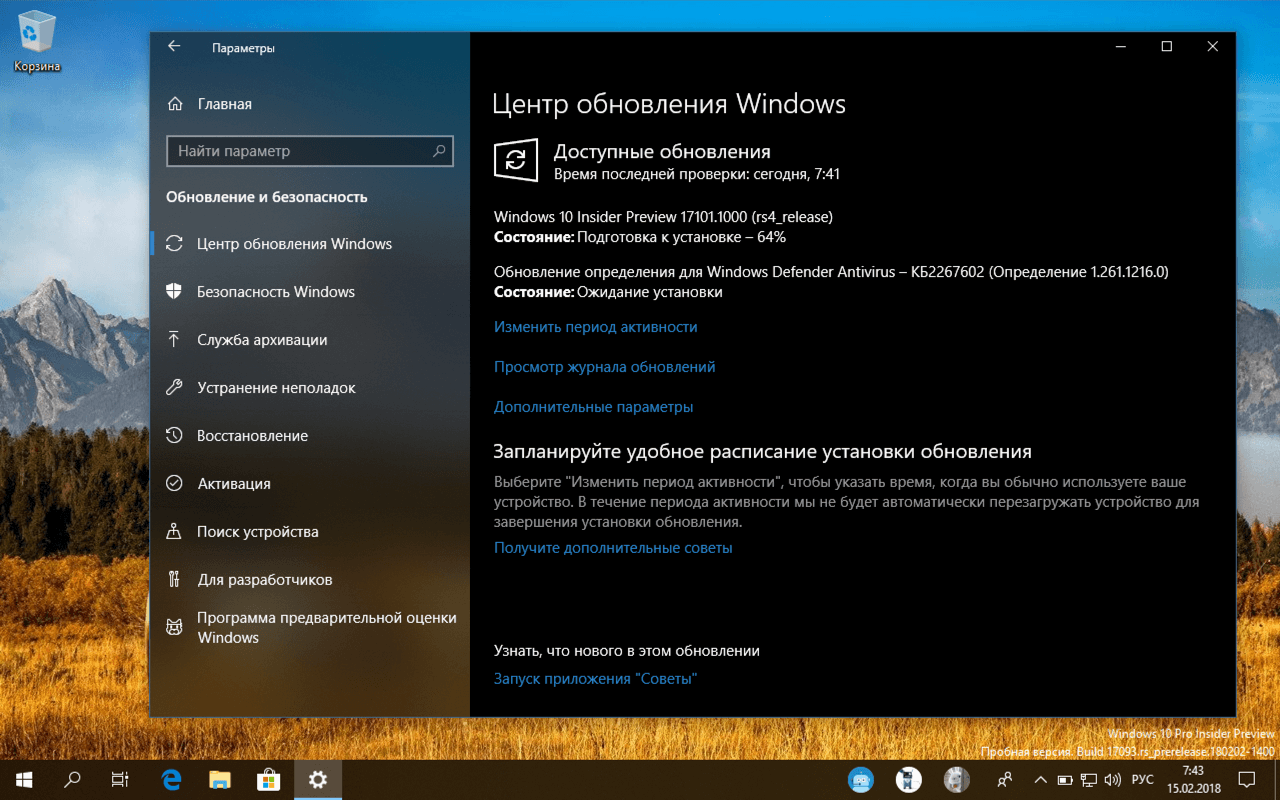Click the Windows 10 Insider Preview 17101.1000 line
Viewport: 1280px width, 800px height.
click(663, 216)
